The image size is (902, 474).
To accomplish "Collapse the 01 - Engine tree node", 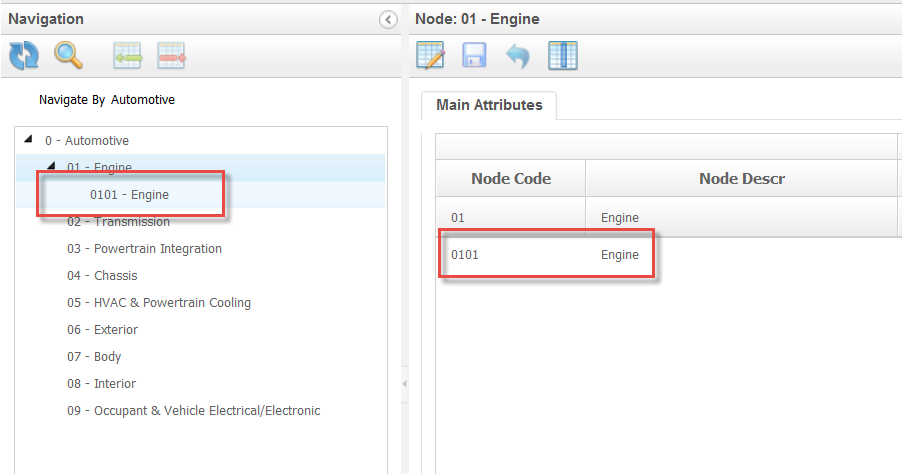I will [x=51, y=166].
